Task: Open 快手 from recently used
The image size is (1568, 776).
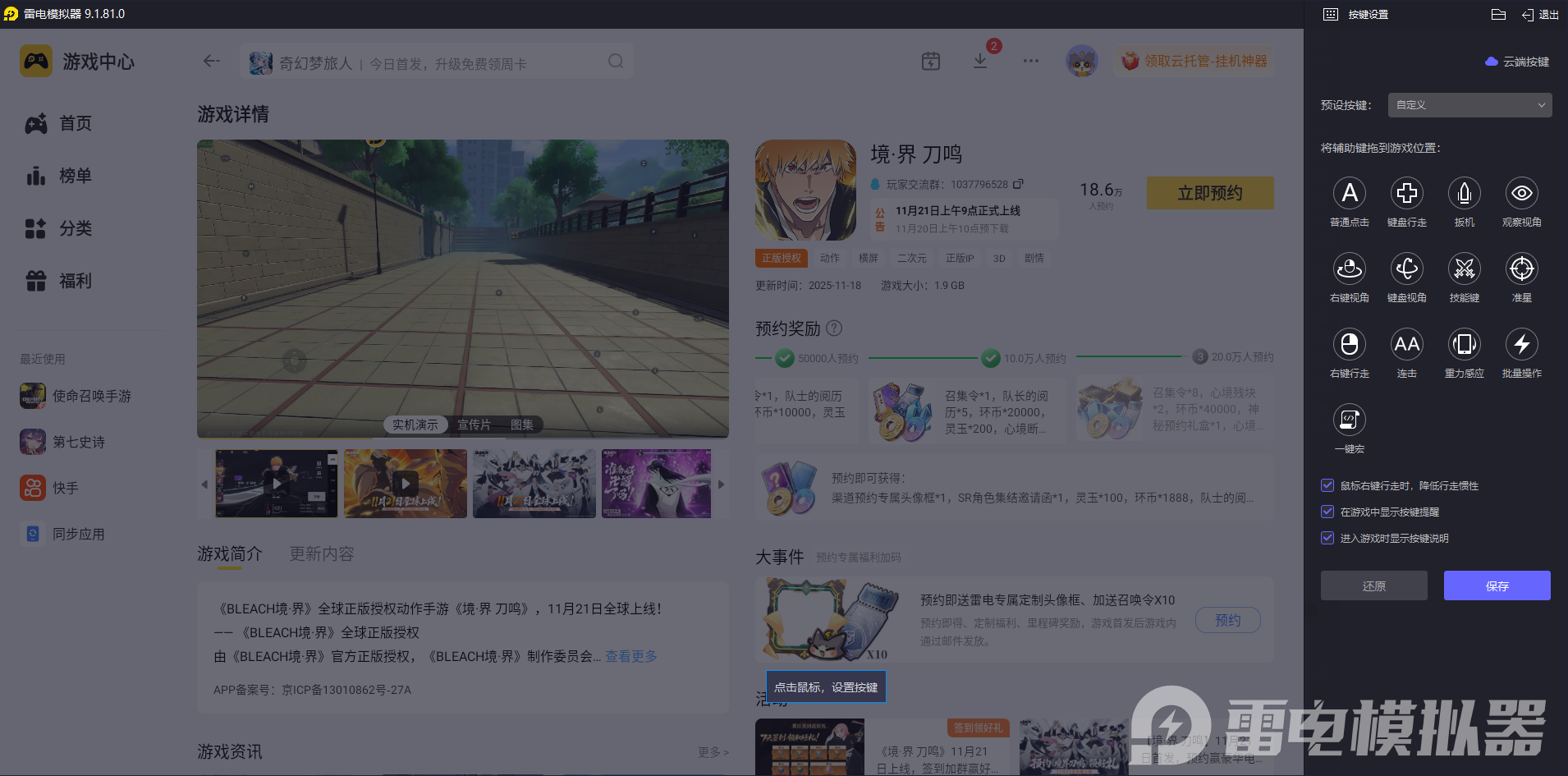Action: pyautogui.click(x=49, y=488)
